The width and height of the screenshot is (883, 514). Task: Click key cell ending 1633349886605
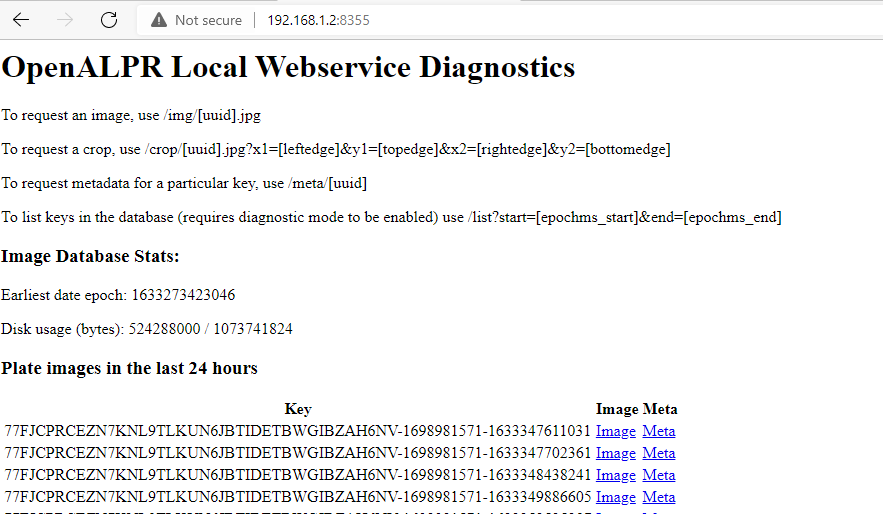click(x=297, y=497)
